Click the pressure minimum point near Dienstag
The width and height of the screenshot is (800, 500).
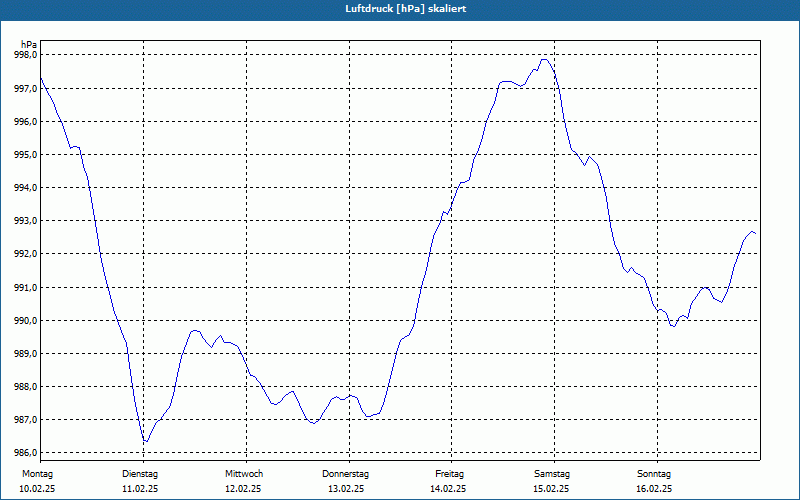146,441
